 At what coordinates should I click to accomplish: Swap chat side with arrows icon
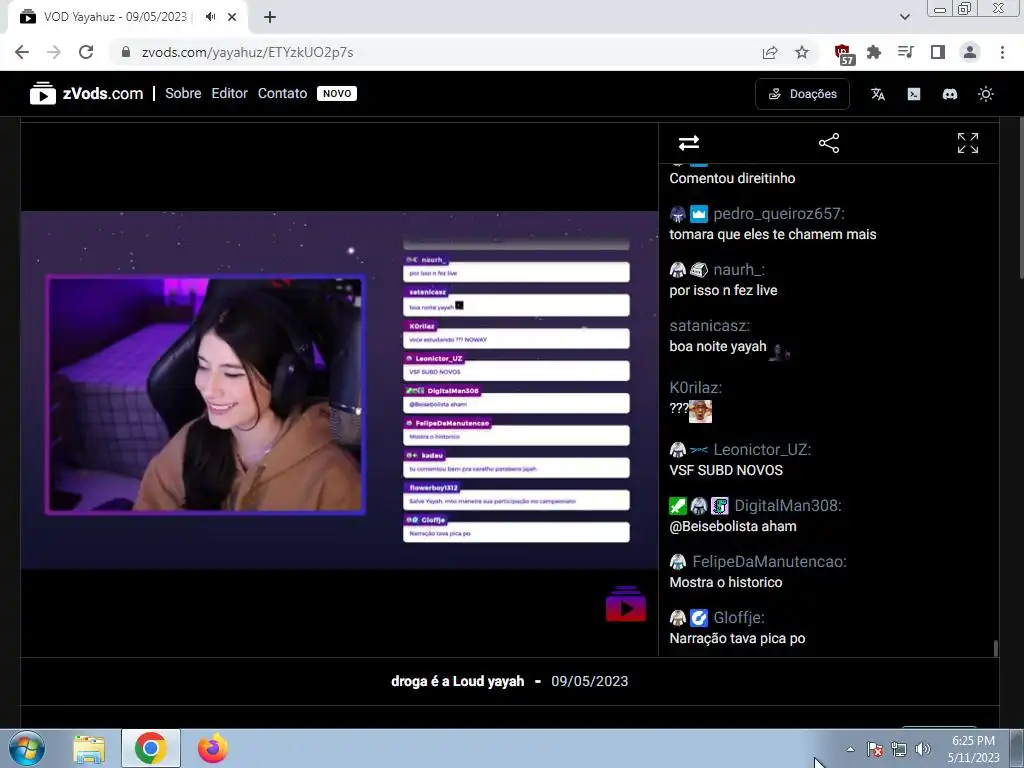pos(689,143)
